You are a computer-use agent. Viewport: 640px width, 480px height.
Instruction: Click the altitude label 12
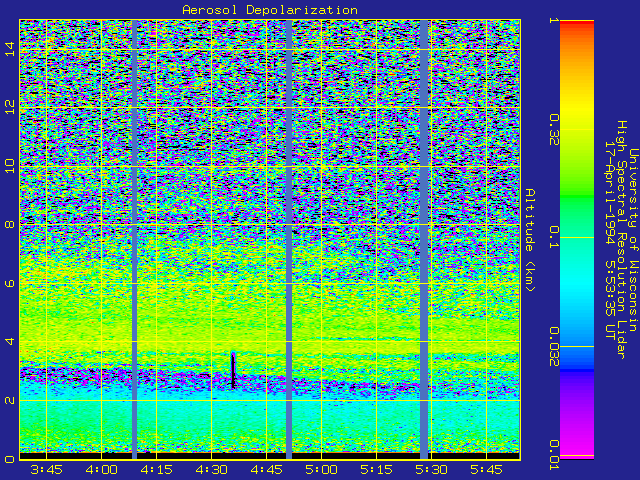point(10,107)
